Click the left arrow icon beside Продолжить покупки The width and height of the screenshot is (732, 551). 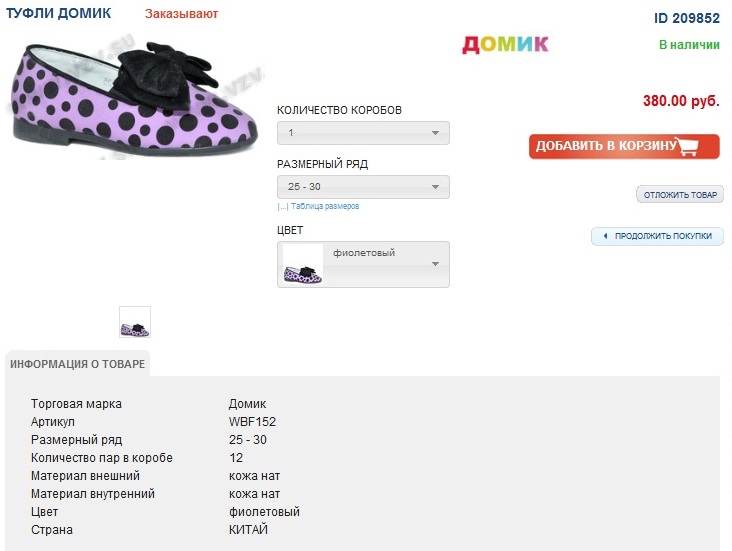click(x=605, y=237)
